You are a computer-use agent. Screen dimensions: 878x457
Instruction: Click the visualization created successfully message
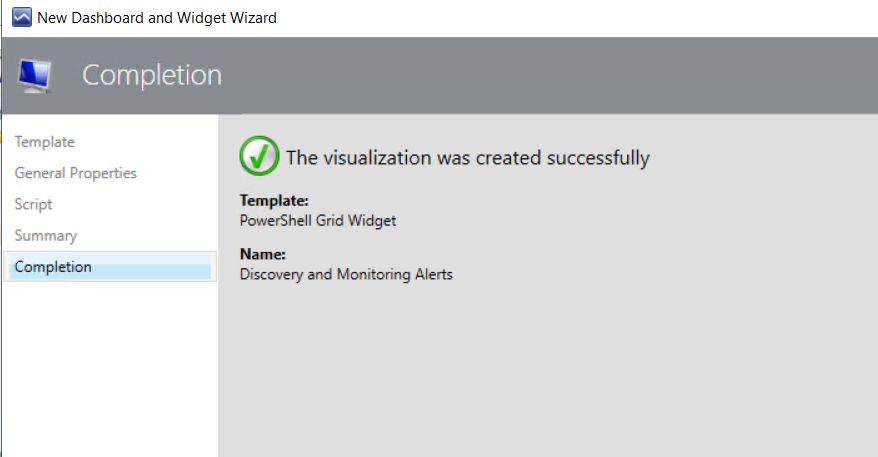468,157
